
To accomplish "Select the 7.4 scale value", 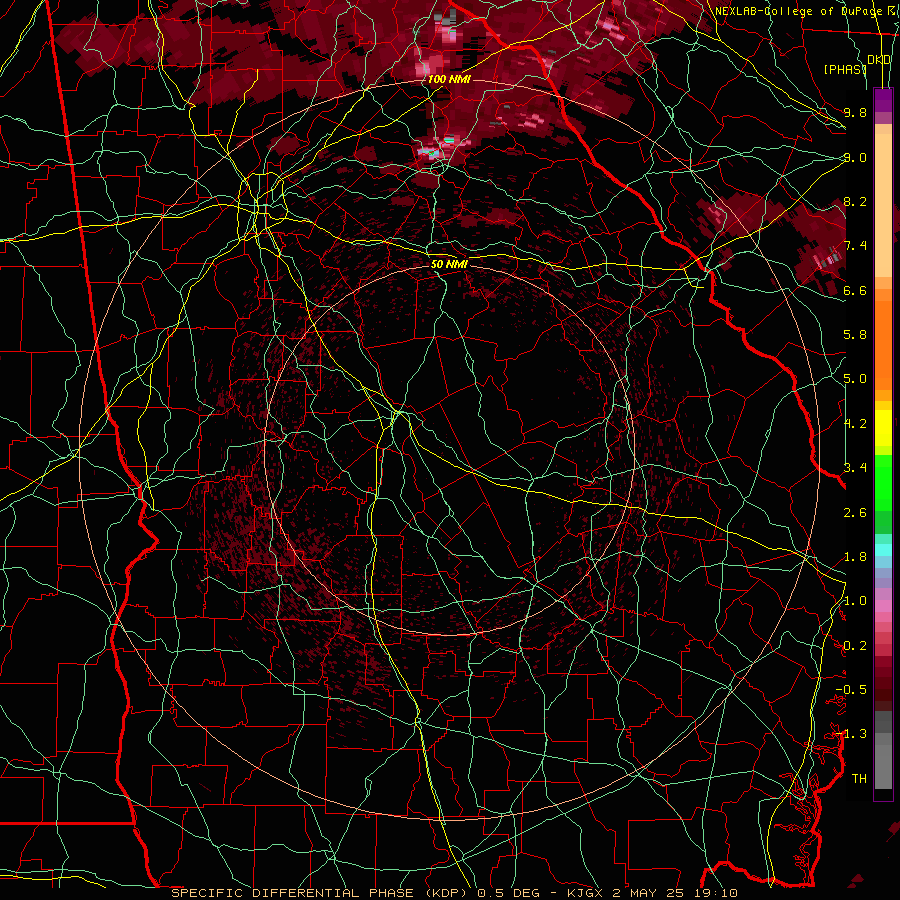I will (855, 246).
